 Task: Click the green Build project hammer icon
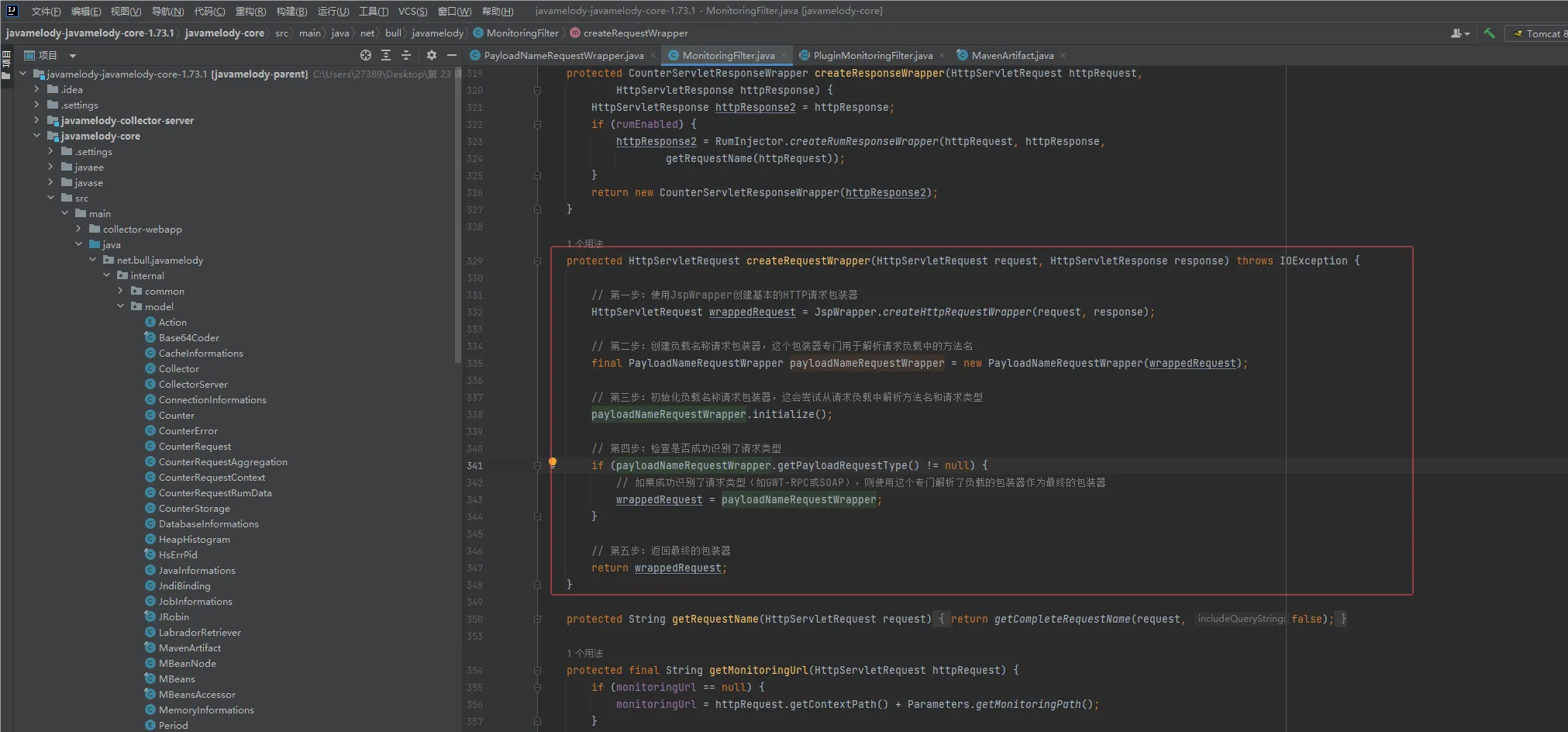[1489, 33]
